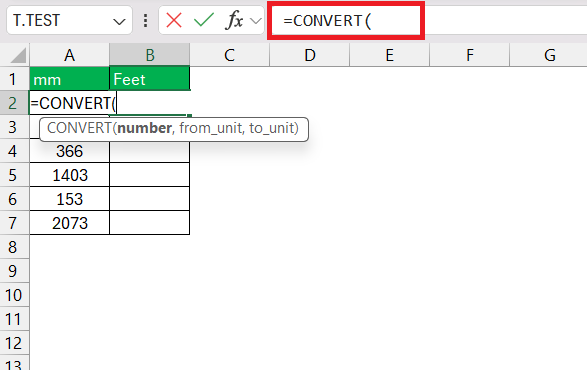Viewport: 587px width, 370px height.
Task: Open the Name Box dropdown arrow
Action: 119,21
